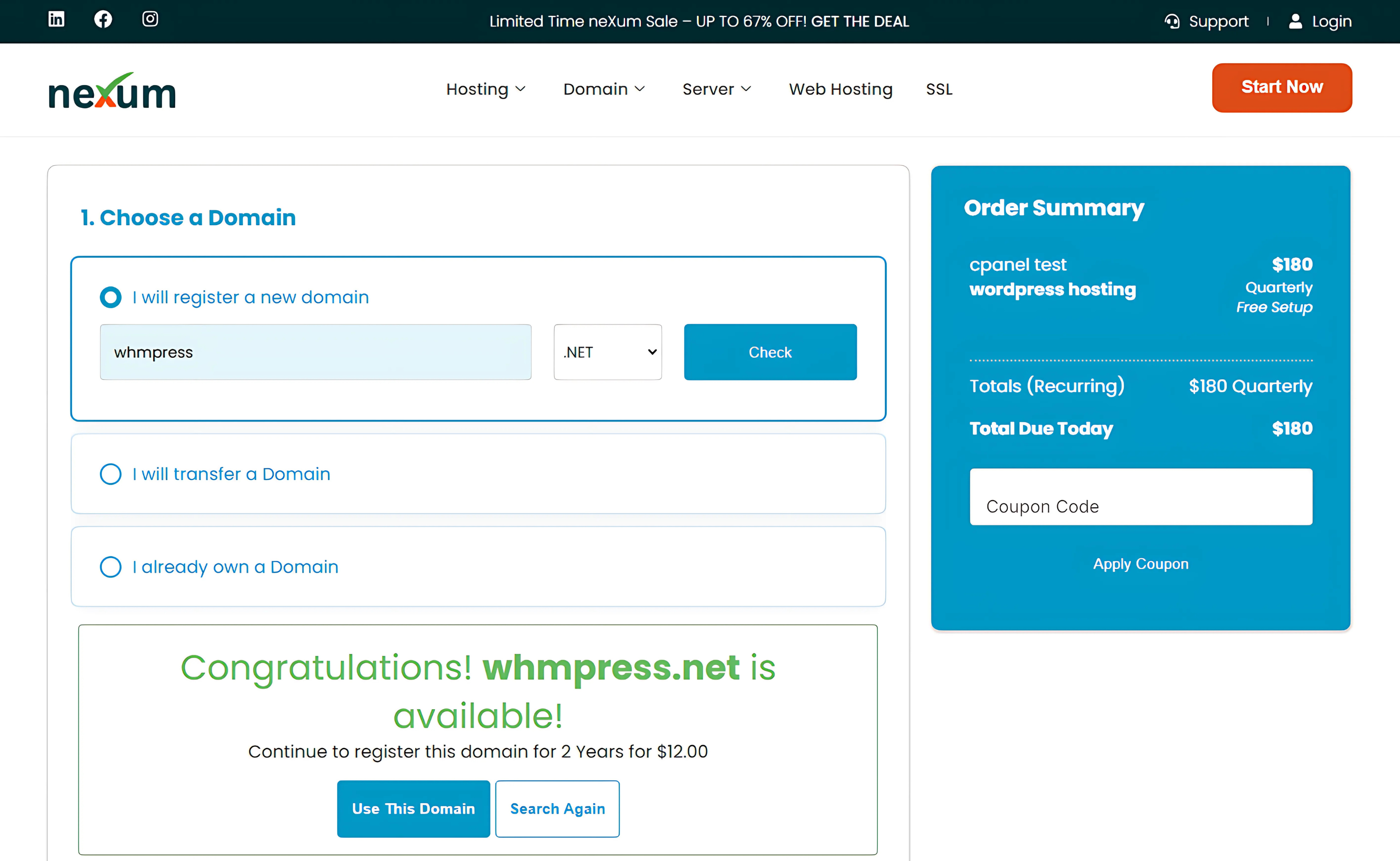Click the 'Order Summary' heading
This screenshot has height=861, width=1400.
(1054, 208)
